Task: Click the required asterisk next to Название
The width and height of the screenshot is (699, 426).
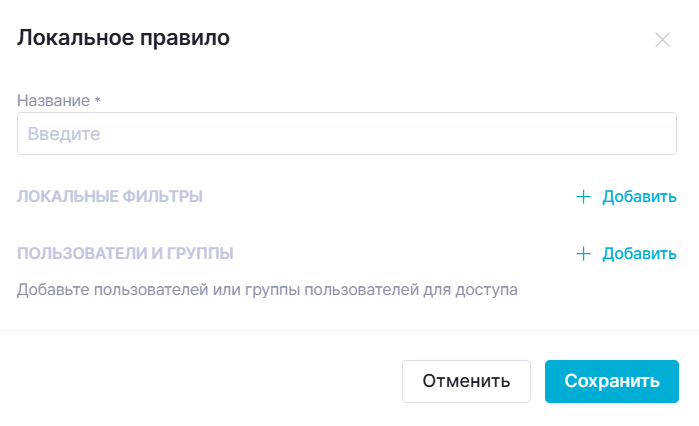Action: 98,100
